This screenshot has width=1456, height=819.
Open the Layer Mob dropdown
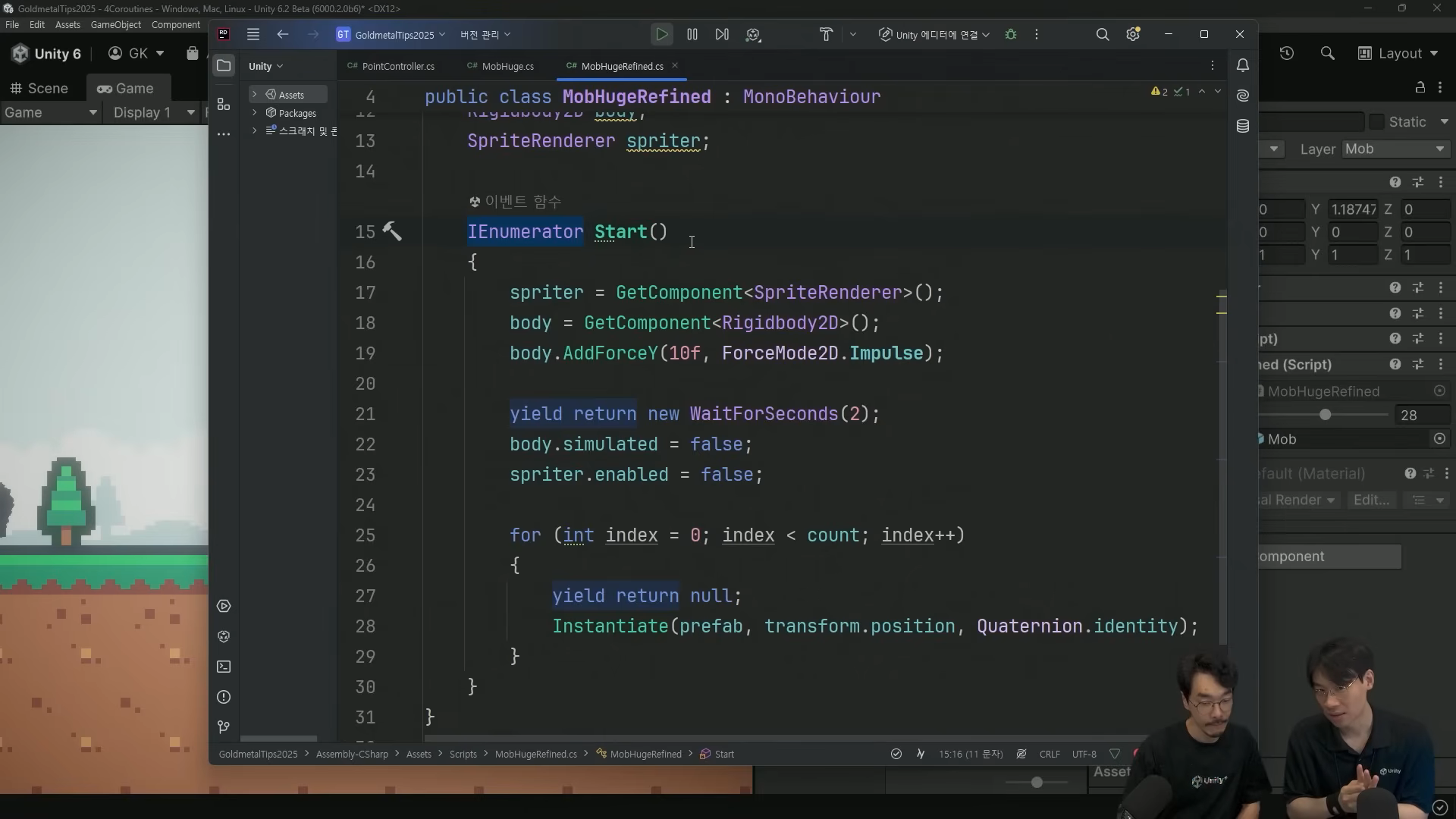coord(1395,149)
